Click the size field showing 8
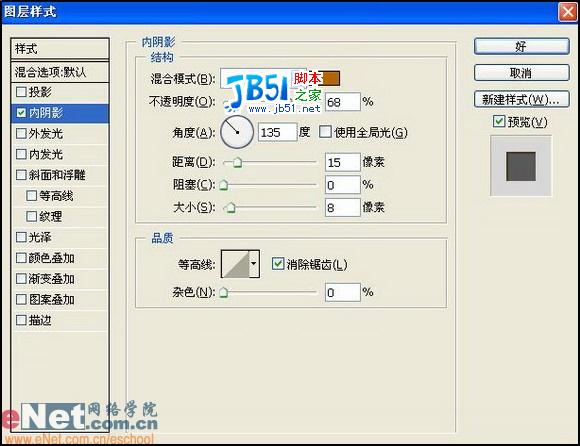580x446 pixels. (343, 207)
